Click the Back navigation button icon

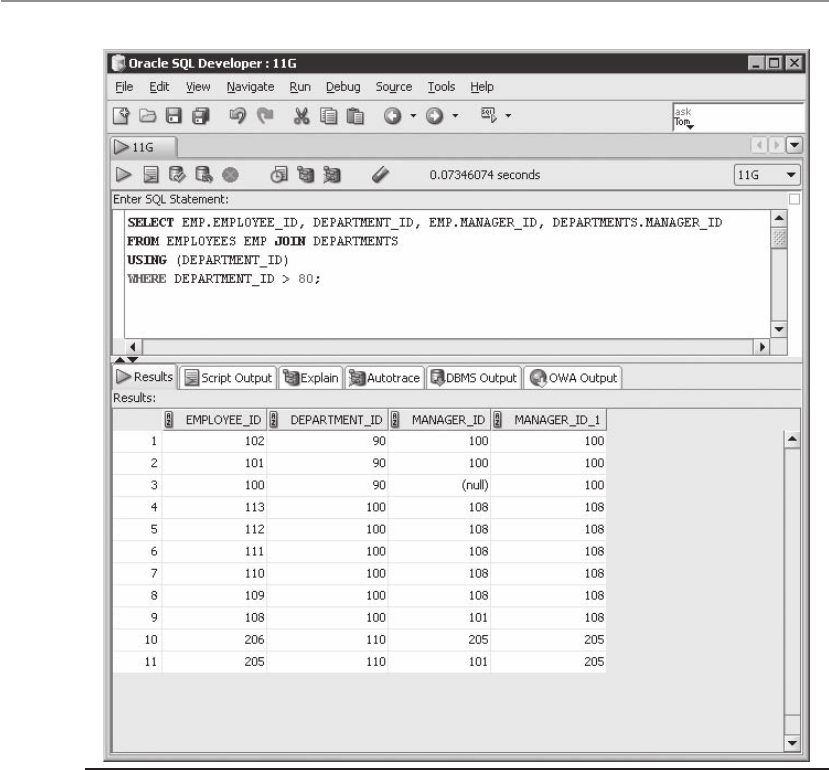tap(392, 116)
